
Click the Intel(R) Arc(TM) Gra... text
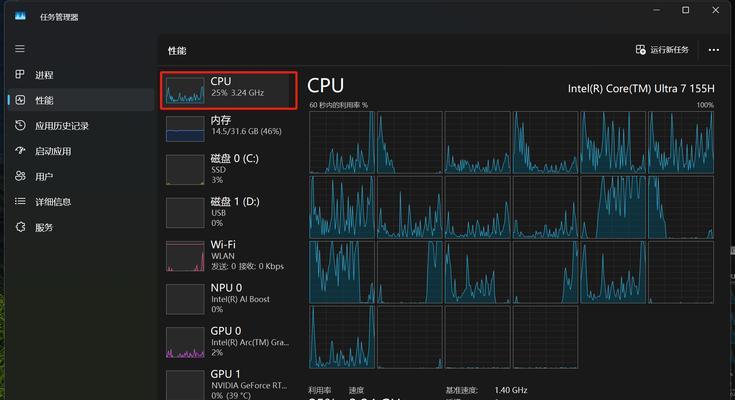250,342
